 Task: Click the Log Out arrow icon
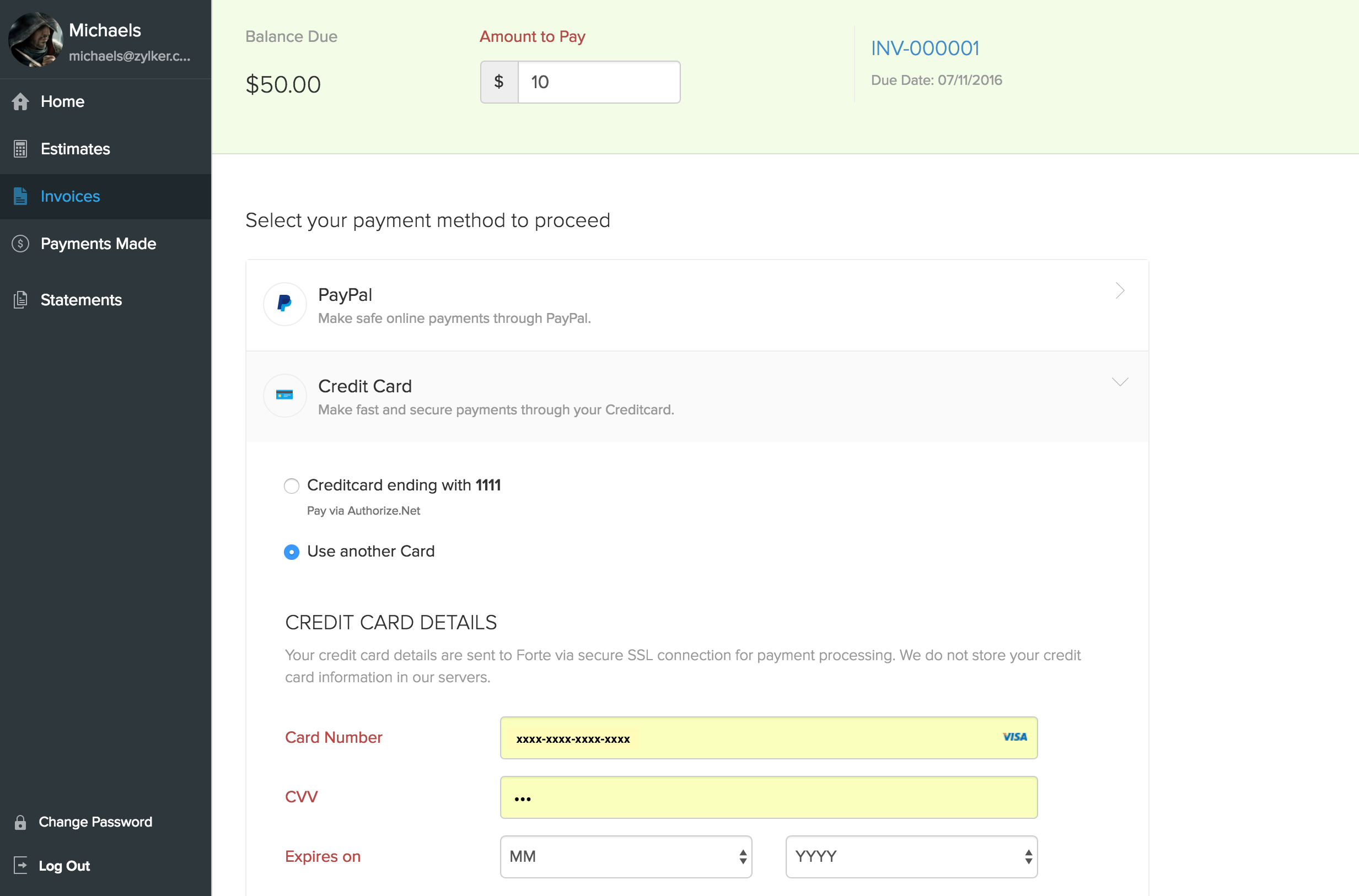pos(20,866)
